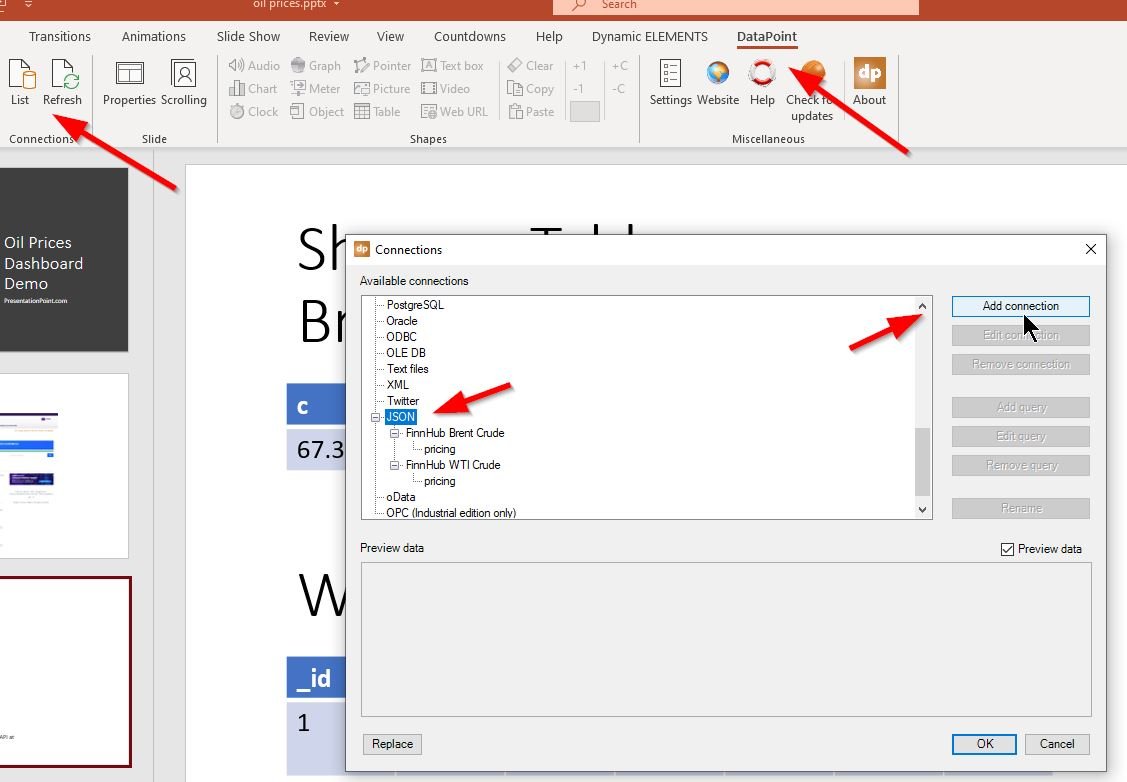Image resolution: width=1127 pixels, height=782 pixels.
Task: Open the Help lifebuoy icon
Action: pos(762,82)
